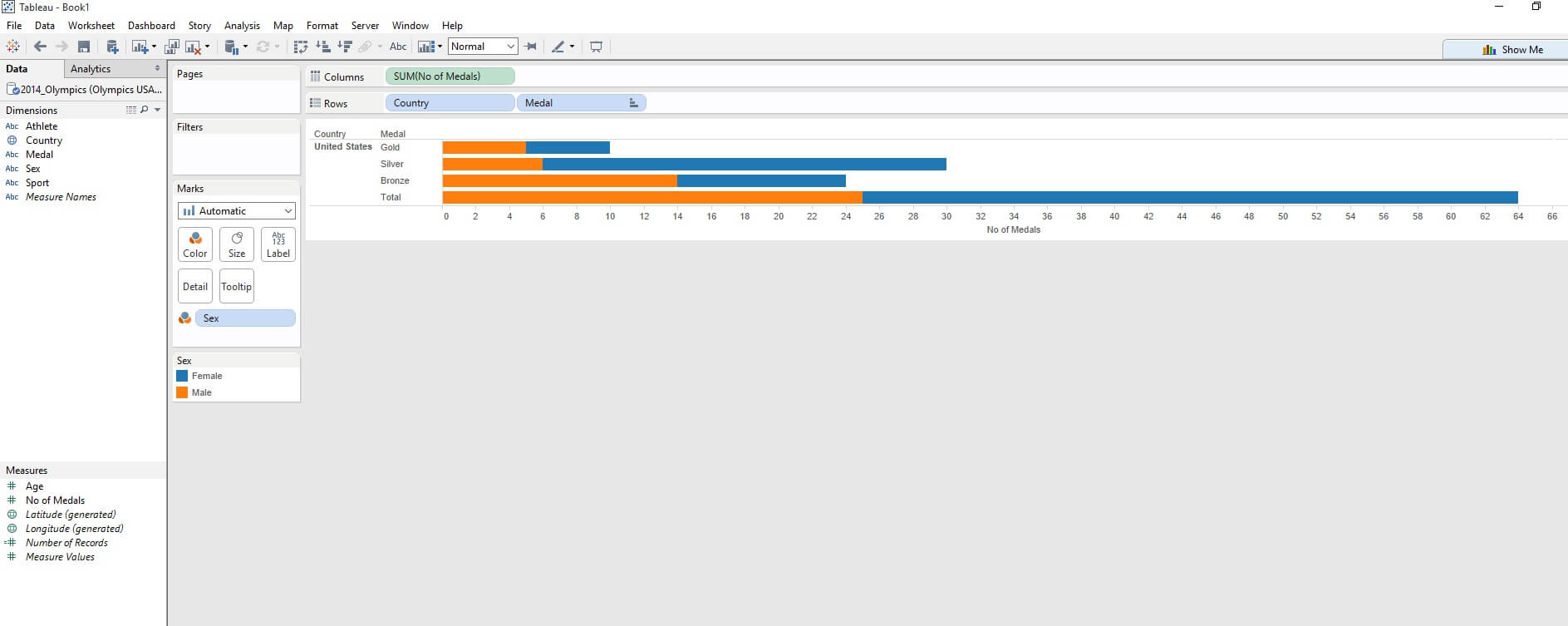The width and height of the screenshot is (1568, 626).
Task: Click the Tableau start page logo icon
Action: pyautogui.click(x=12, y=47)
